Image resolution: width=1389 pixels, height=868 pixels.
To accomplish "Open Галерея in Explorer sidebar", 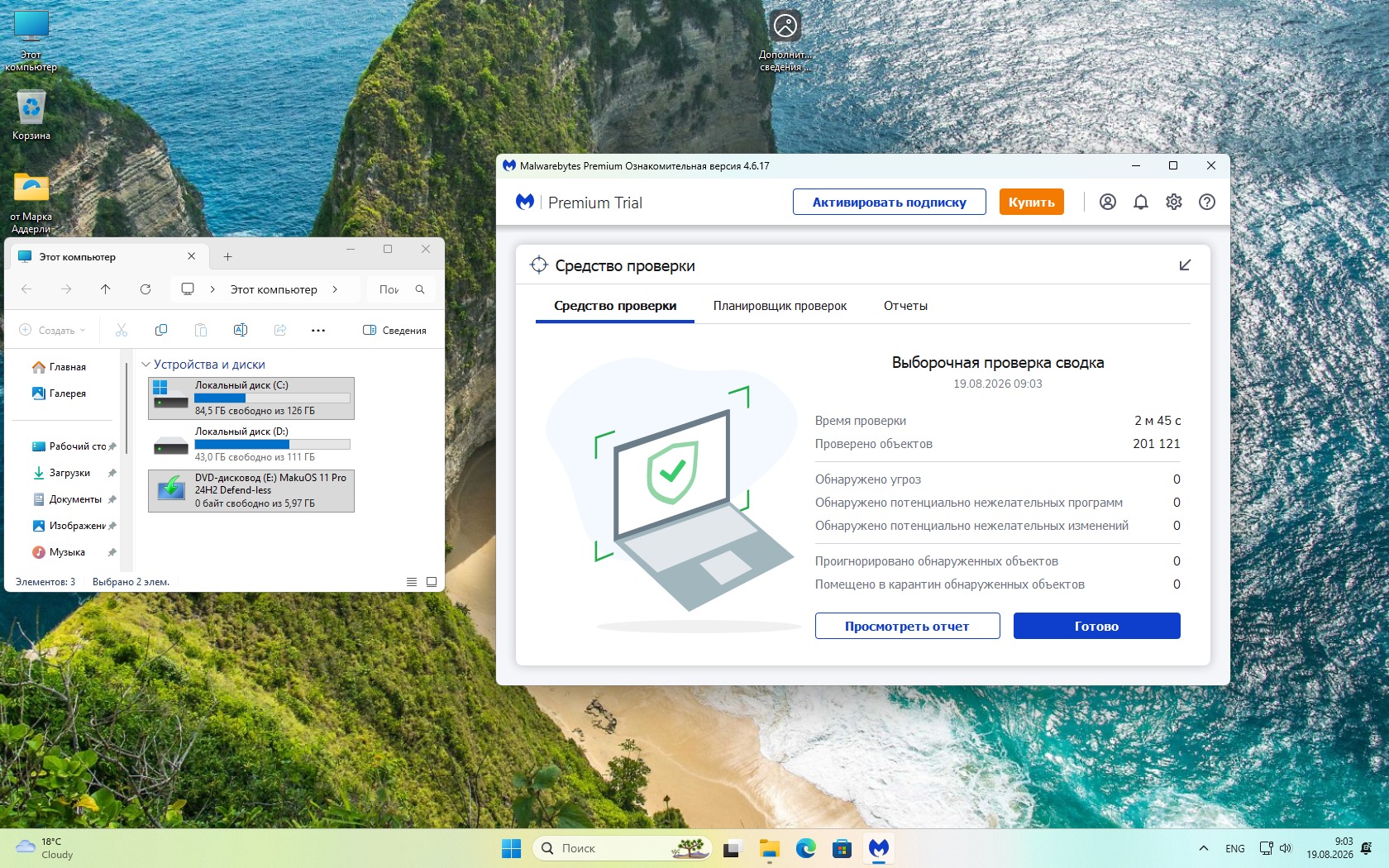I will tap(59, 393).
